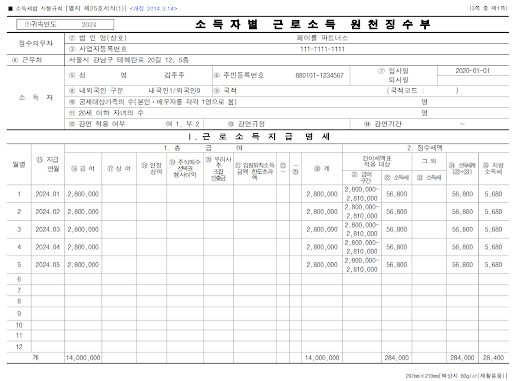
Task: Click the "지방소득세" column header
Action: [x=494, y=168]
